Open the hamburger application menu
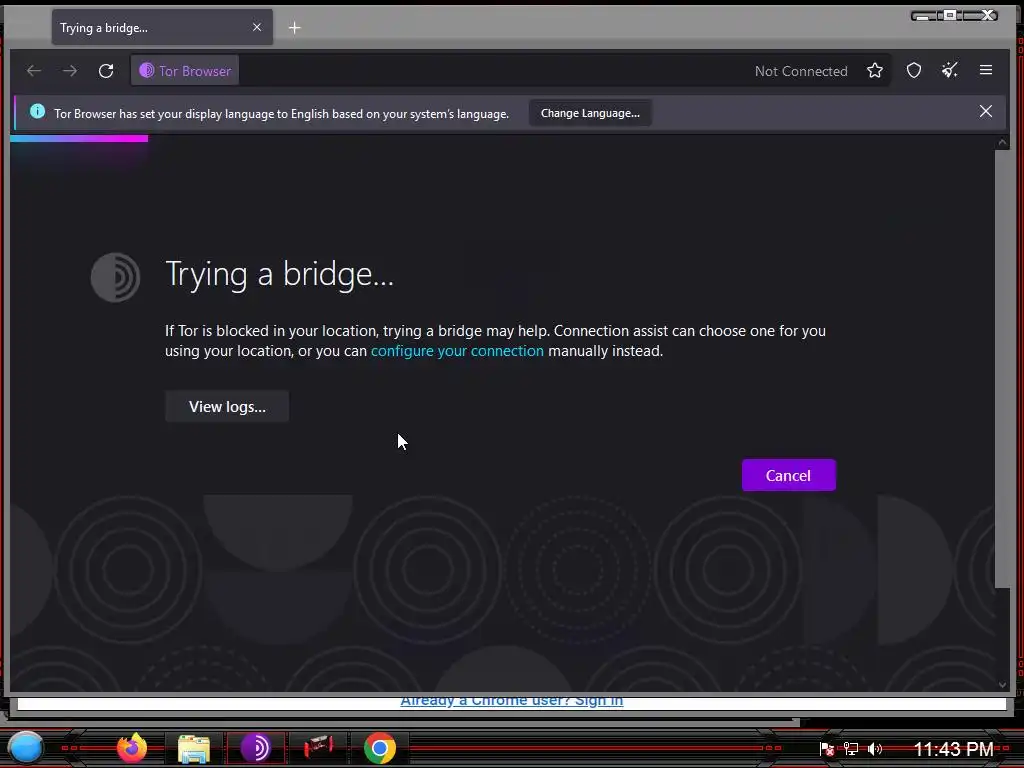This screenshot has width=1024, height=768. tap(986, 70)
